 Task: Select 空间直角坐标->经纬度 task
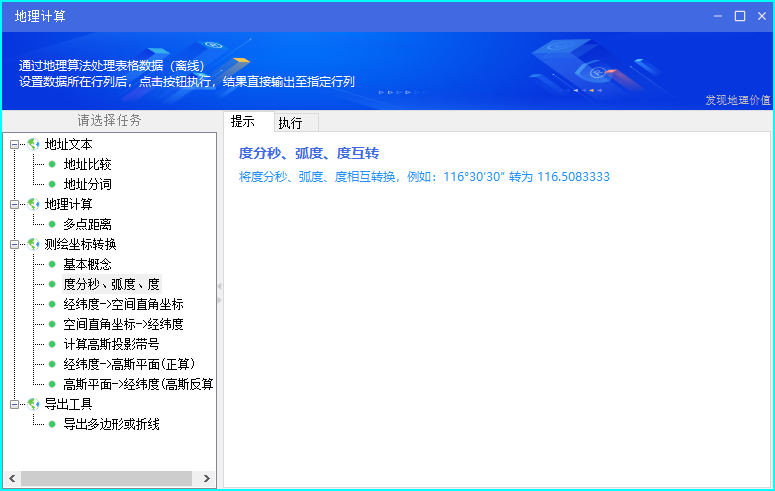pyautogui.click(x=124, y=324)
